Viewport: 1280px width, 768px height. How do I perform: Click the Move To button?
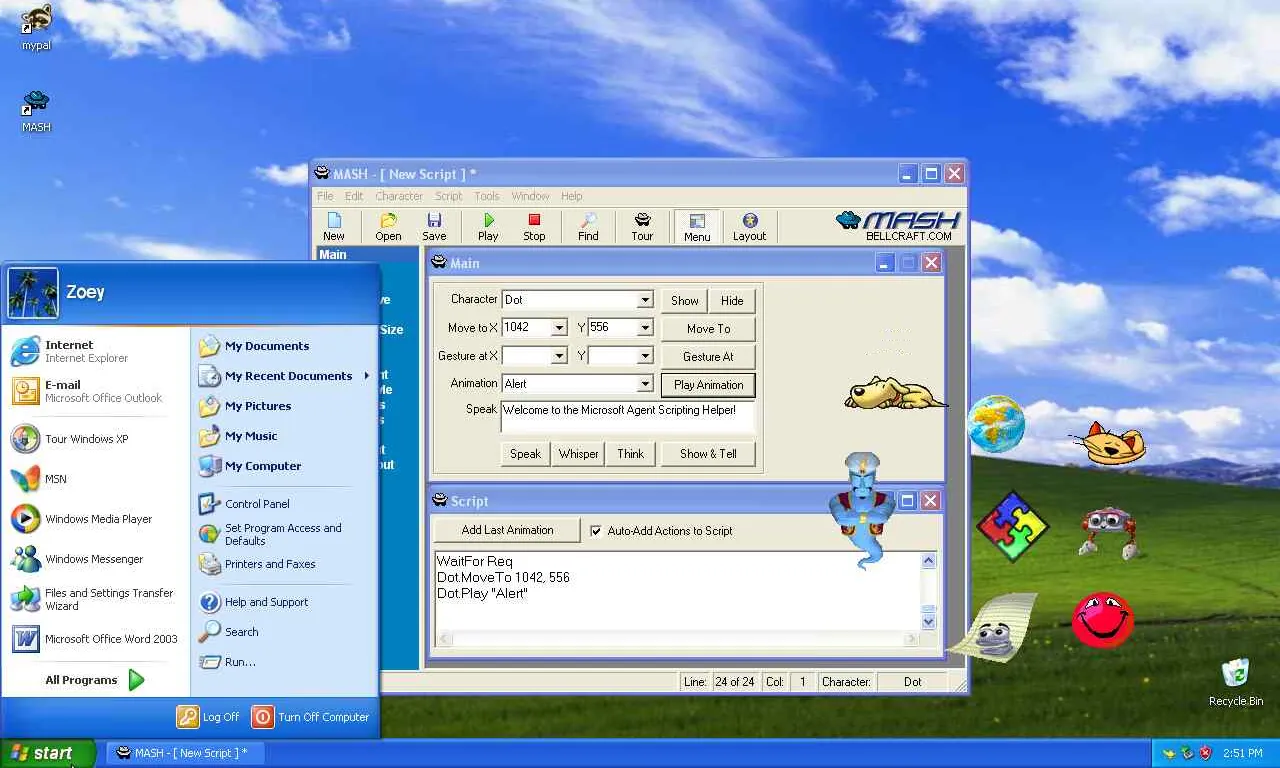click(x=708, y=328)
